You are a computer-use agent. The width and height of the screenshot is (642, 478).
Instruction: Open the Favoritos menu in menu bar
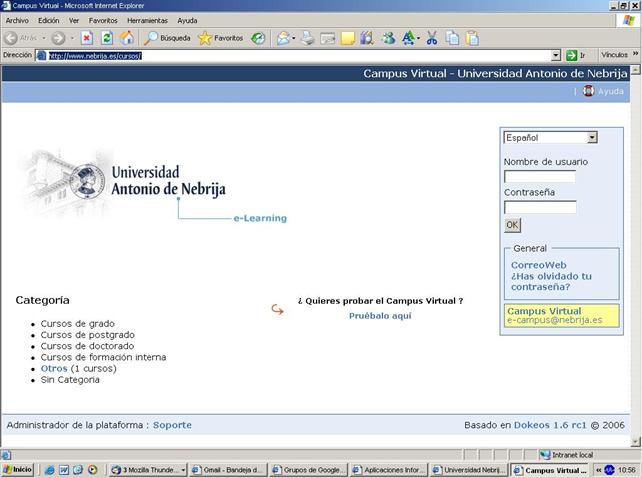(x=103, y=20)
